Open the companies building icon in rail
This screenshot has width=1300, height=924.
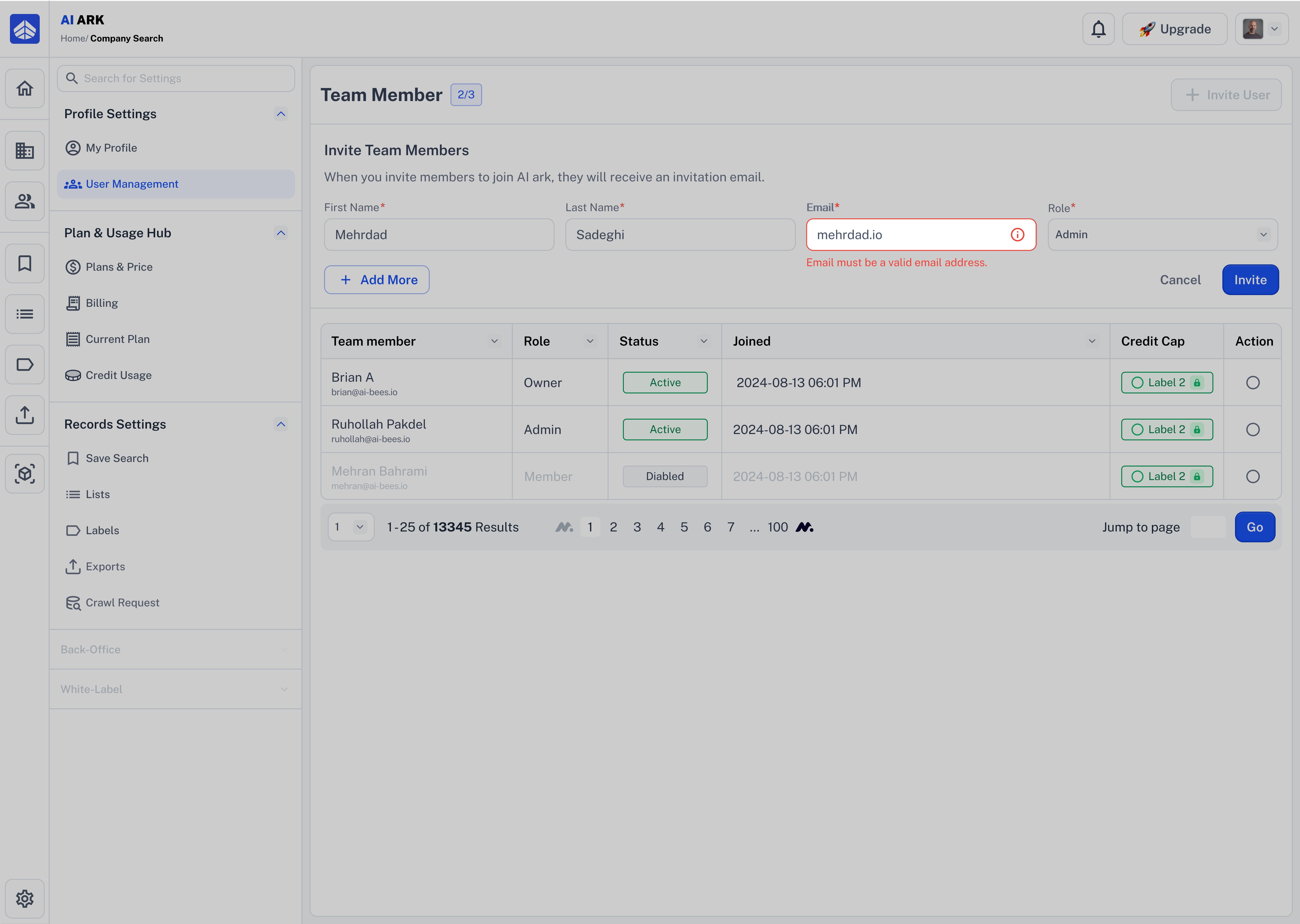coord(24,151)
